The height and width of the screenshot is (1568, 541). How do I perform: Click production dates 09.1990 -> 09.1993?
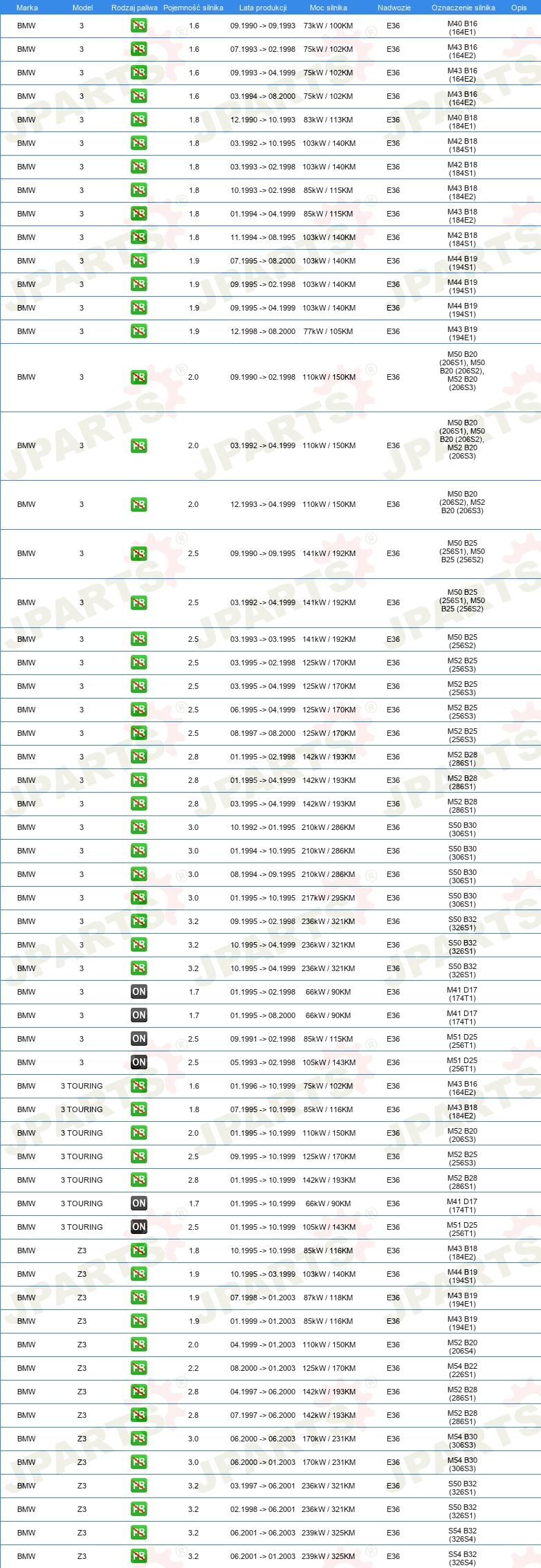[x=263, y=26]
